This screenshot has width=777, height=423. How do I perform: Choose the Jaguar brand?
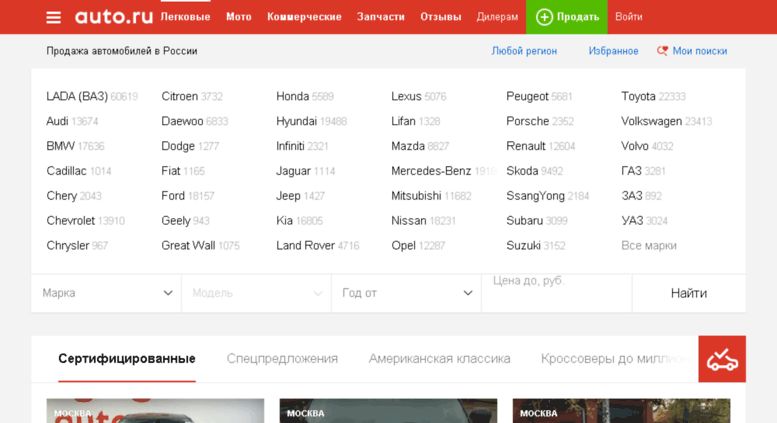tap(293, 171)
